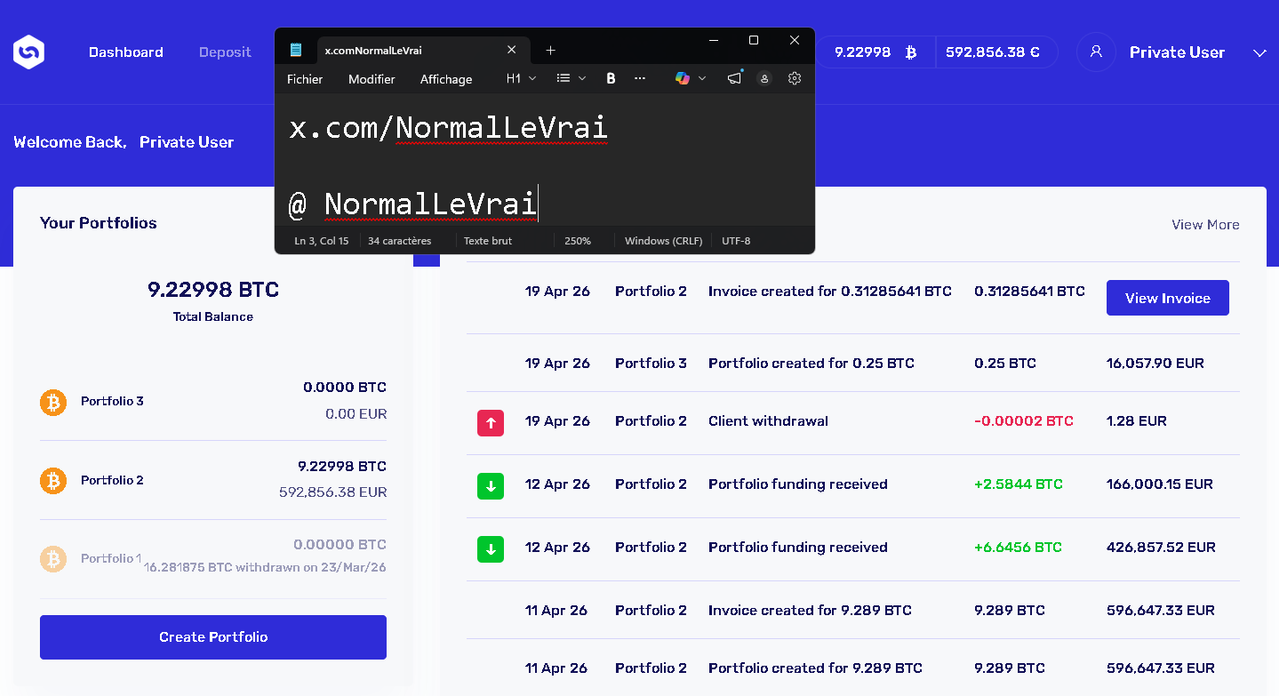Click the Create Portfolio button
Screen dimensions: 1279x696
(213, 637)
